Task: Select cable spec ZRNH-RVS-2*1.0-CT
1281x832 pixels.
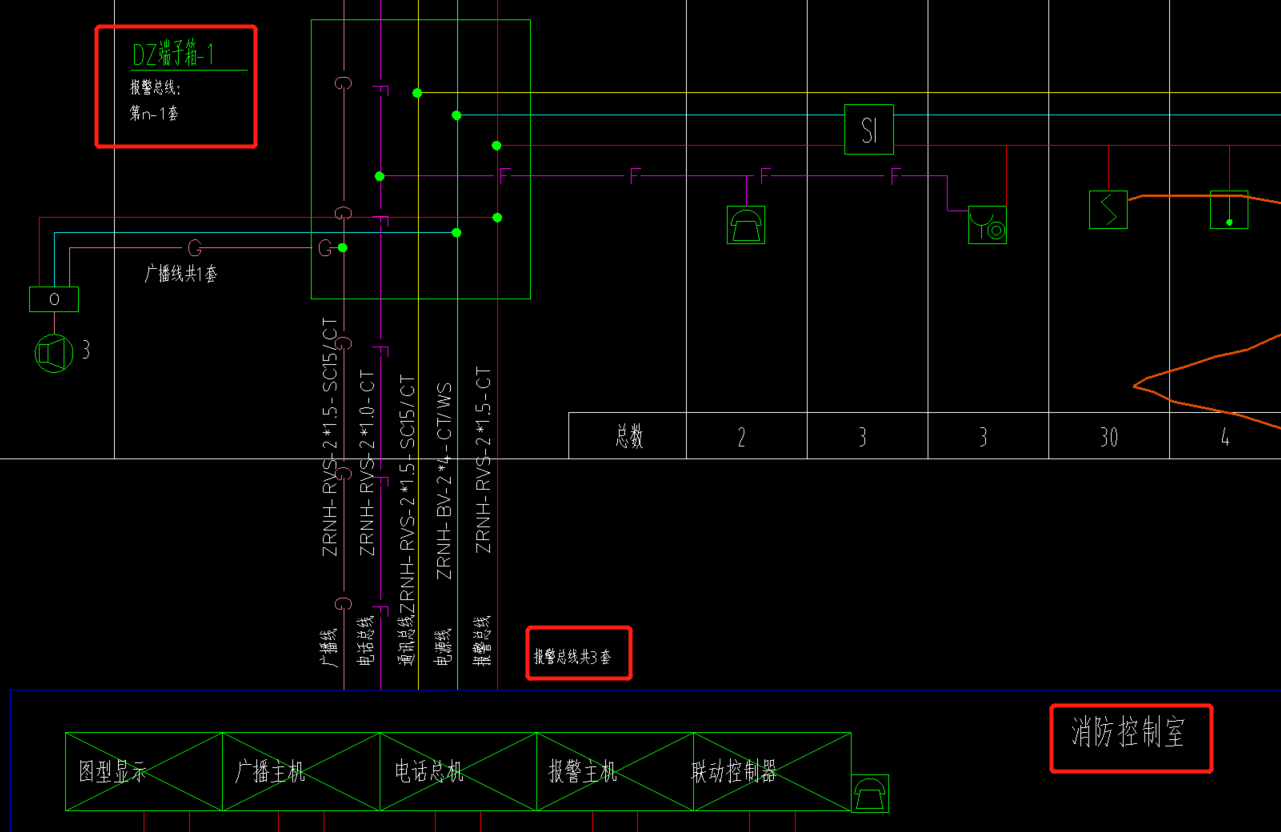Action: (x=368, y=463)
